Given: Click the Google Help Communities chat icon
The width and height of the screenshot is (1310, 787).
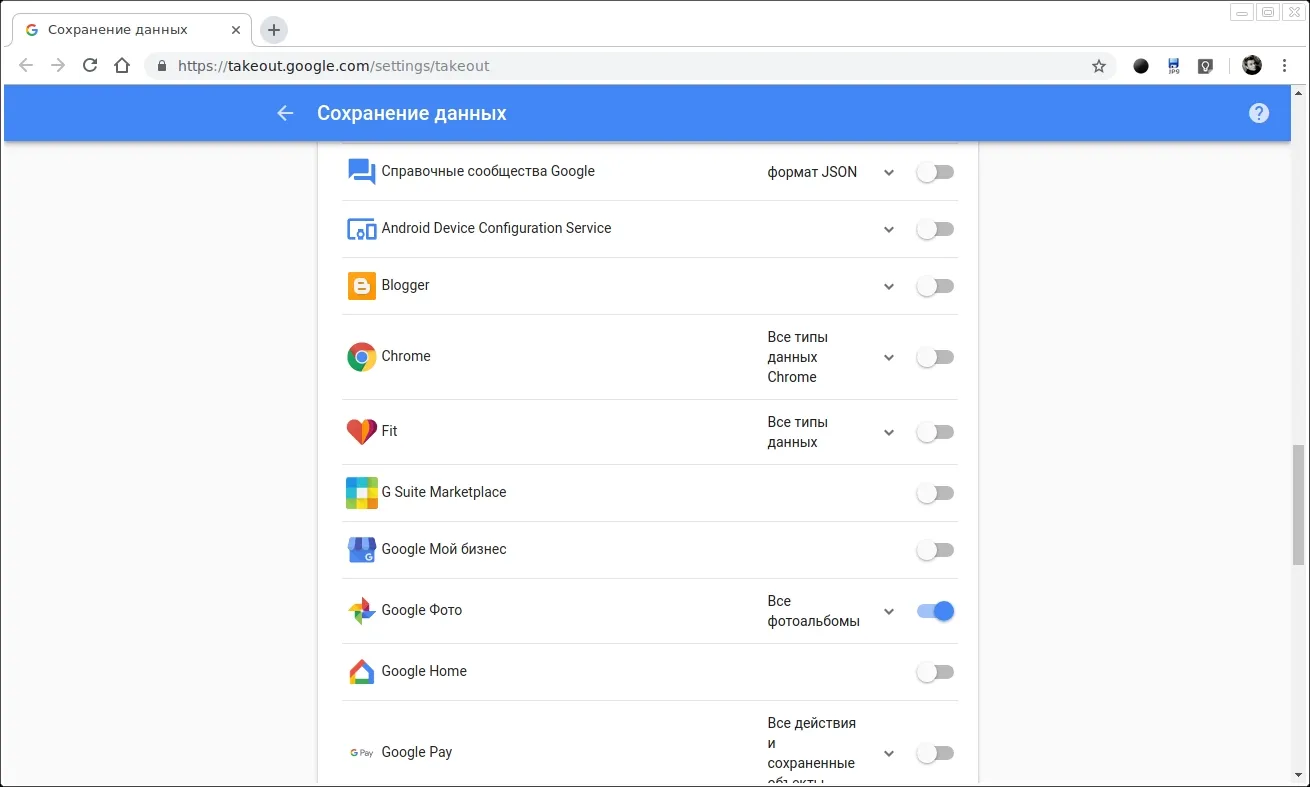Looking at the screenshot, I should pyautogui.click(x=361, y=172).
